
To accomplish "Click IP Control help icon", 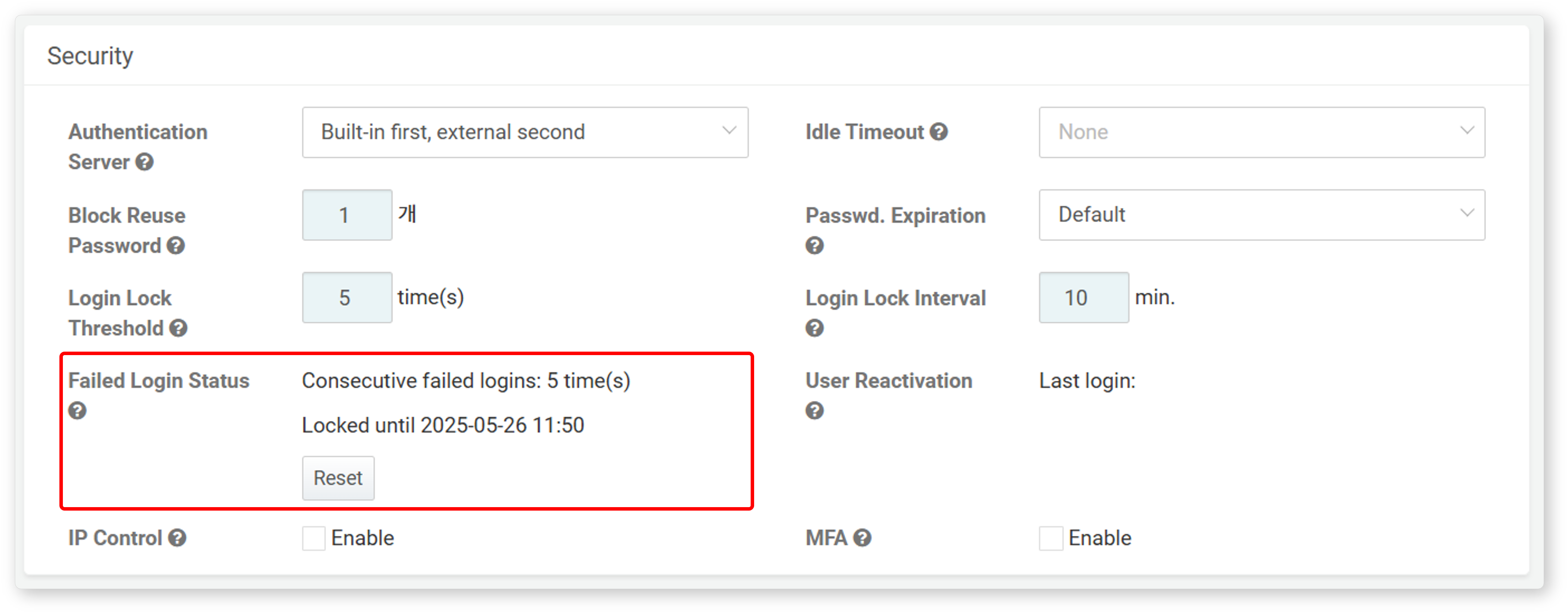I will click(177, 538).
